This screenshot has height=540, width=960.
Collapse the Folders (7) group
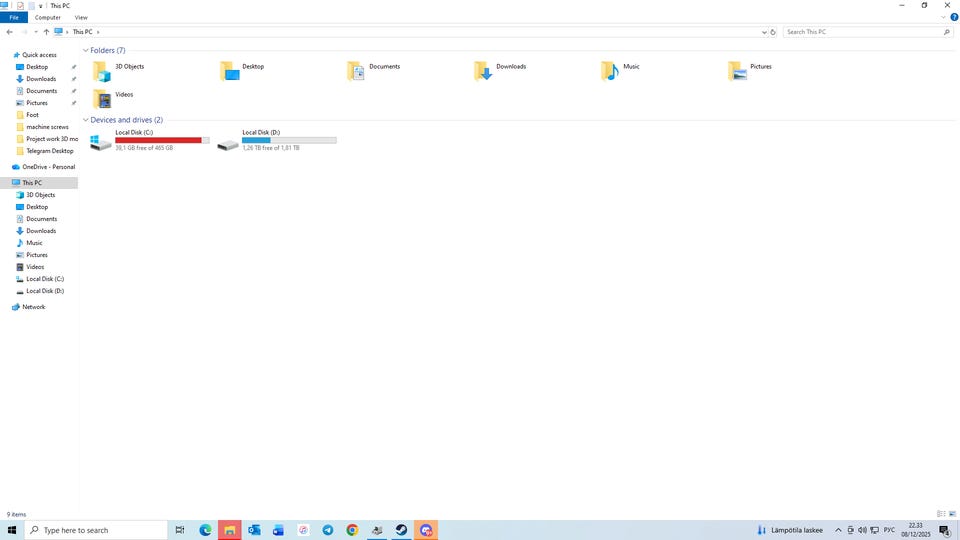coord(86,50)
